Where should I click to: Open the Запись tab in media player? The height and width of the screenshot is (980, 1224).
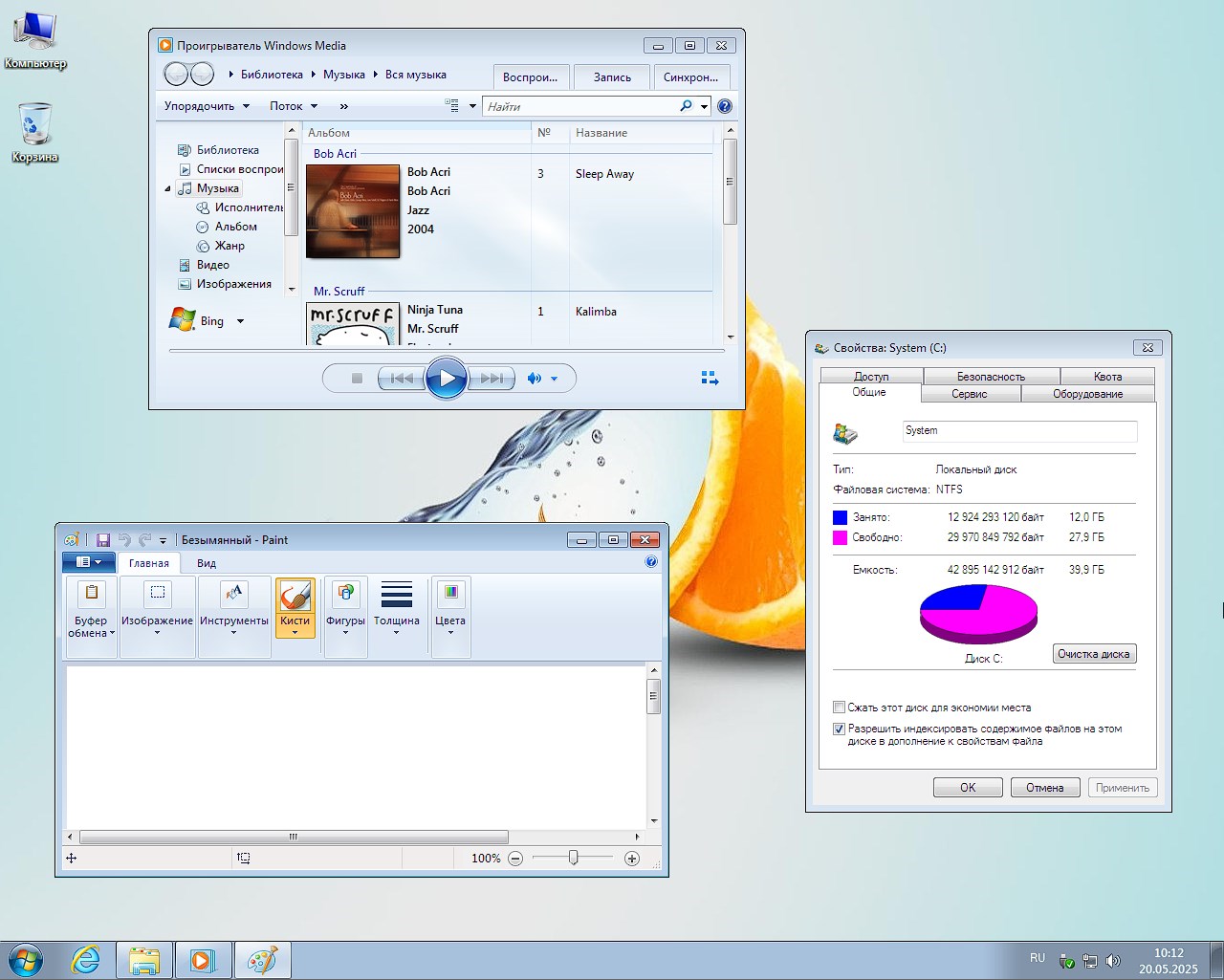(612, 77)
